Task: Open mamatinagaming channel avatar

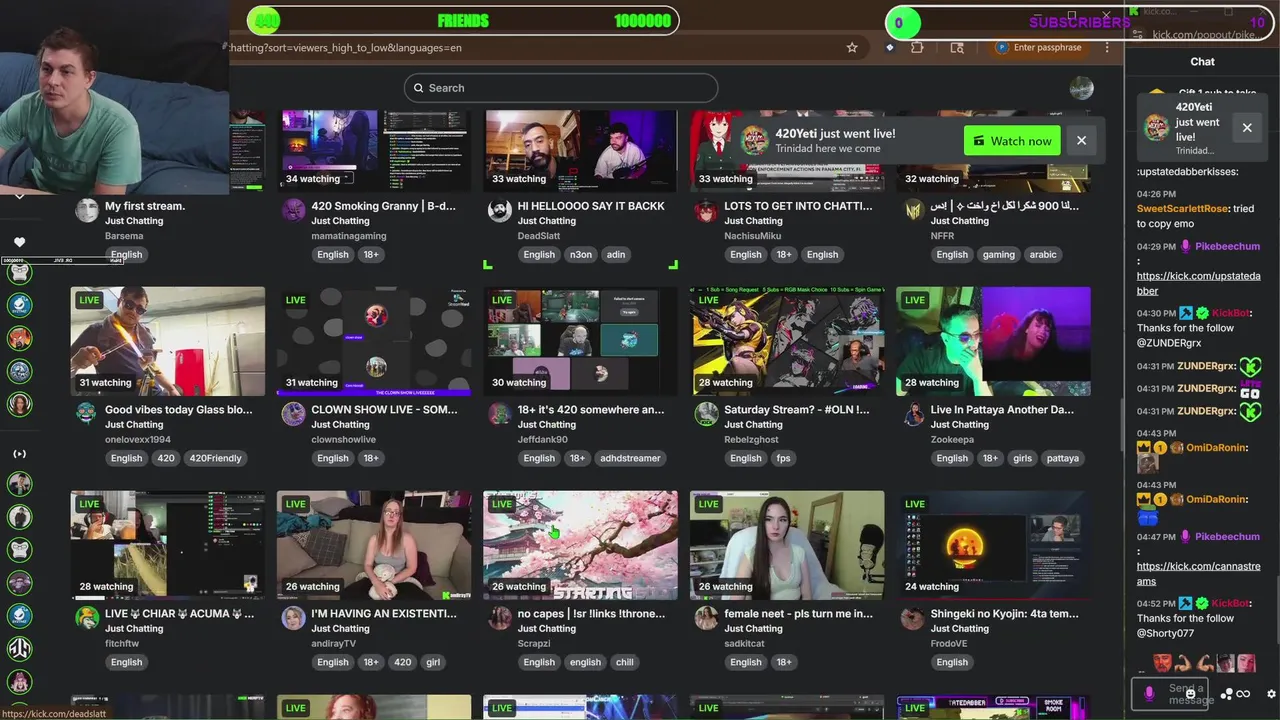Action: click(x=293, y=210)
